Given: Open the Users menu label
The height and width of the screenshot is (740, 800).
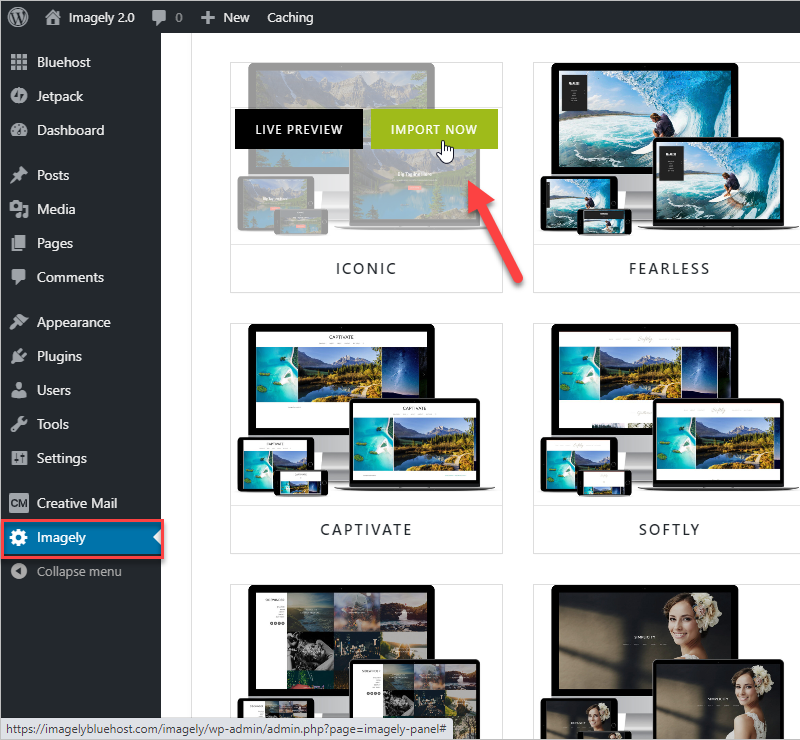Looking at the screenshot, I should [x=54, y=390].
